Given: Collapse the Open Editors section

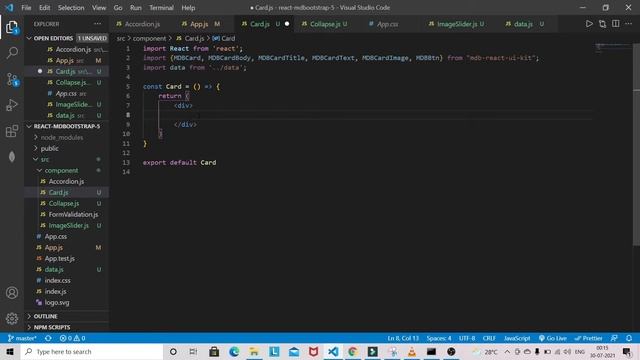Looking at the screenshot, I should coord(29,38).
